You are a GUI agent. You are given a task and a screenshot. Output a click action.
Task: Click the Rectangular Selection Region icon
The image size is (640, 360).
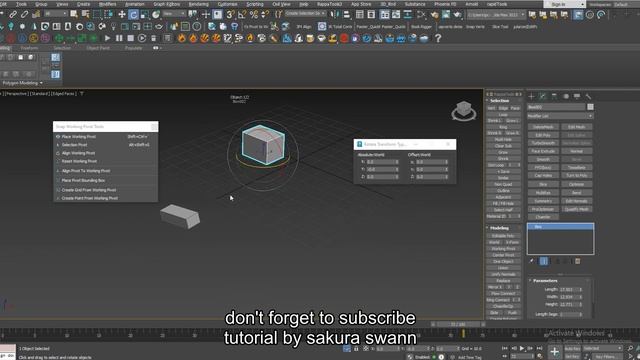[x=97, y=15]
